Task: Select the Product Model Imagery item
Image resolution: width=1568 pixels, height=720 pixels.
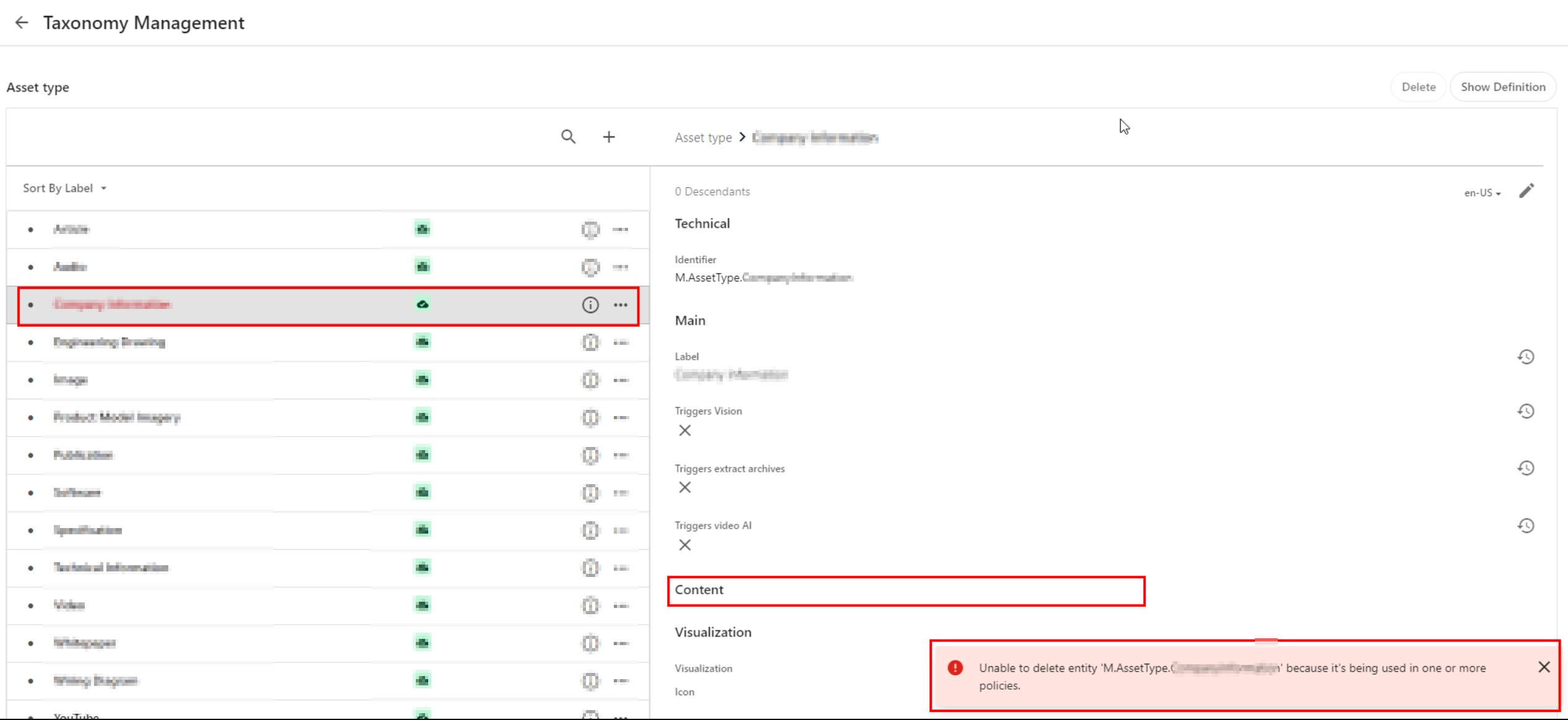Action: tap(116, 417)
